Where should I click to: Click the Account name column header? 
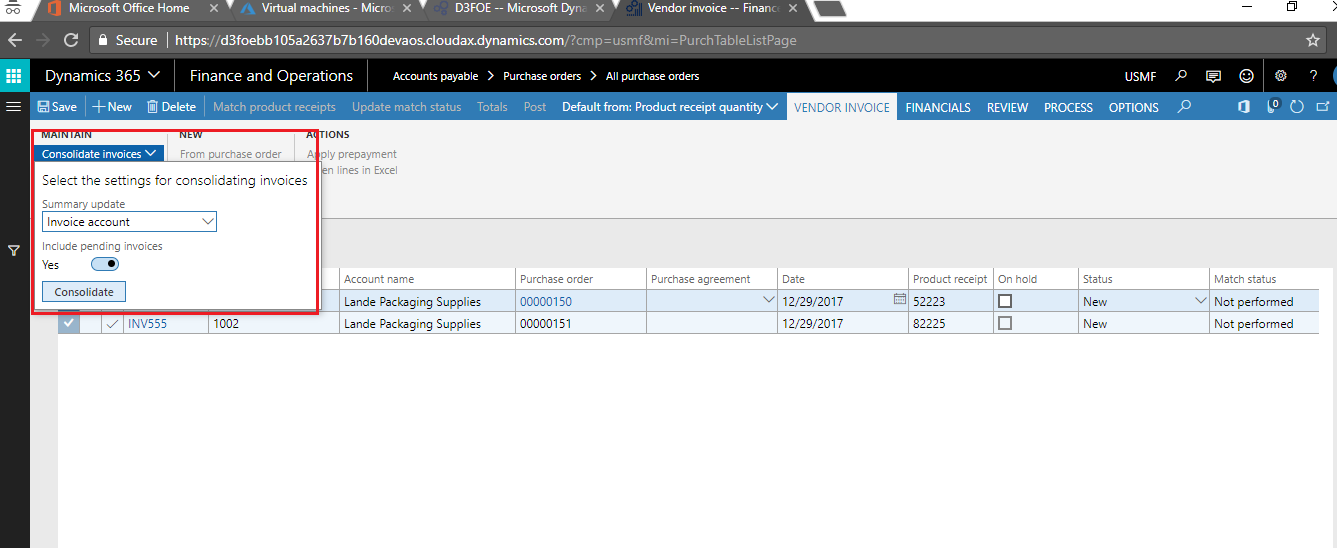379,279
